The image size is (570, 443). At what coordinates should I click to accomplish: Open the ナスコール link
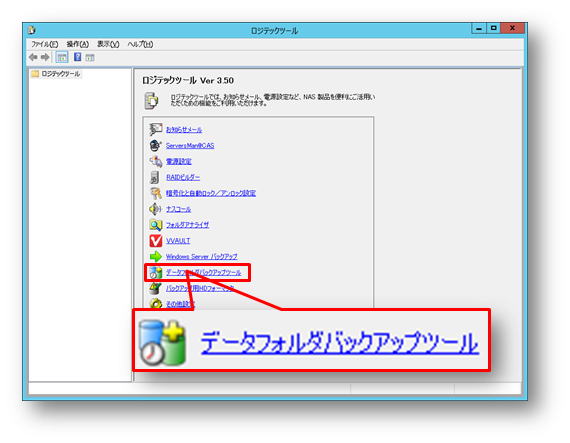point(178,209)
